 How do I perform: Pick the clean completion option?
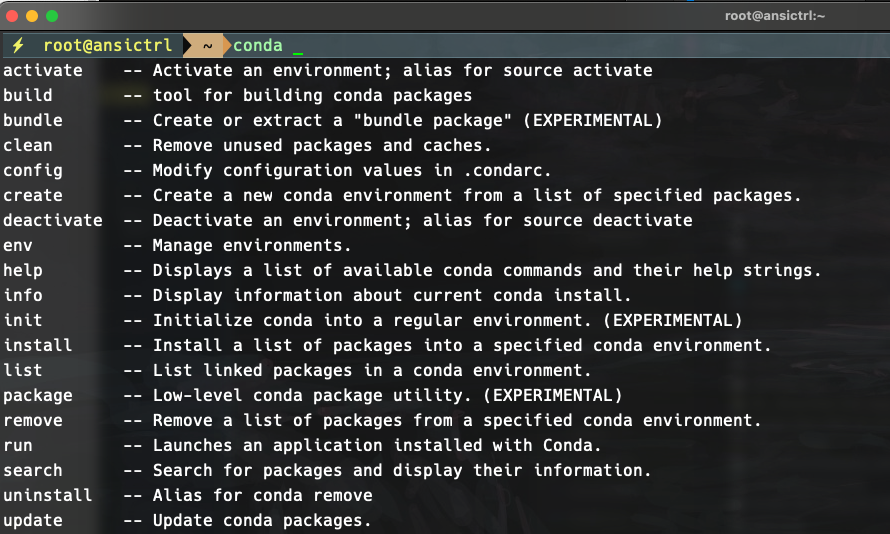point(28,145)
